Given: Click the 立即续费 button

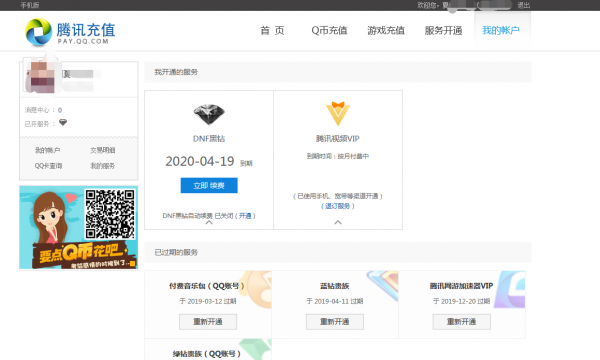Looking at the screenshot, I should [209, 186].
